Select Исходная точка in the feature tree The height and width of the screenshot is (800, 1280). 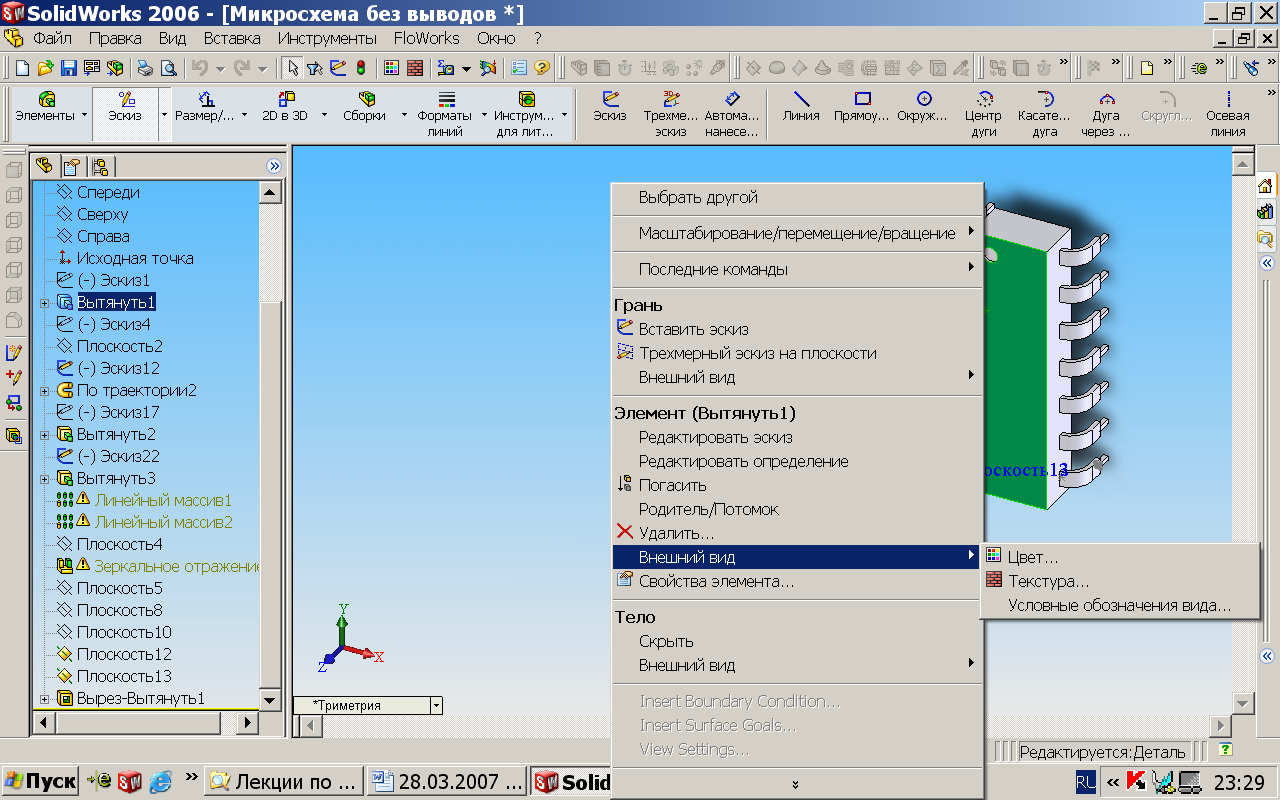tap(135, 258)
